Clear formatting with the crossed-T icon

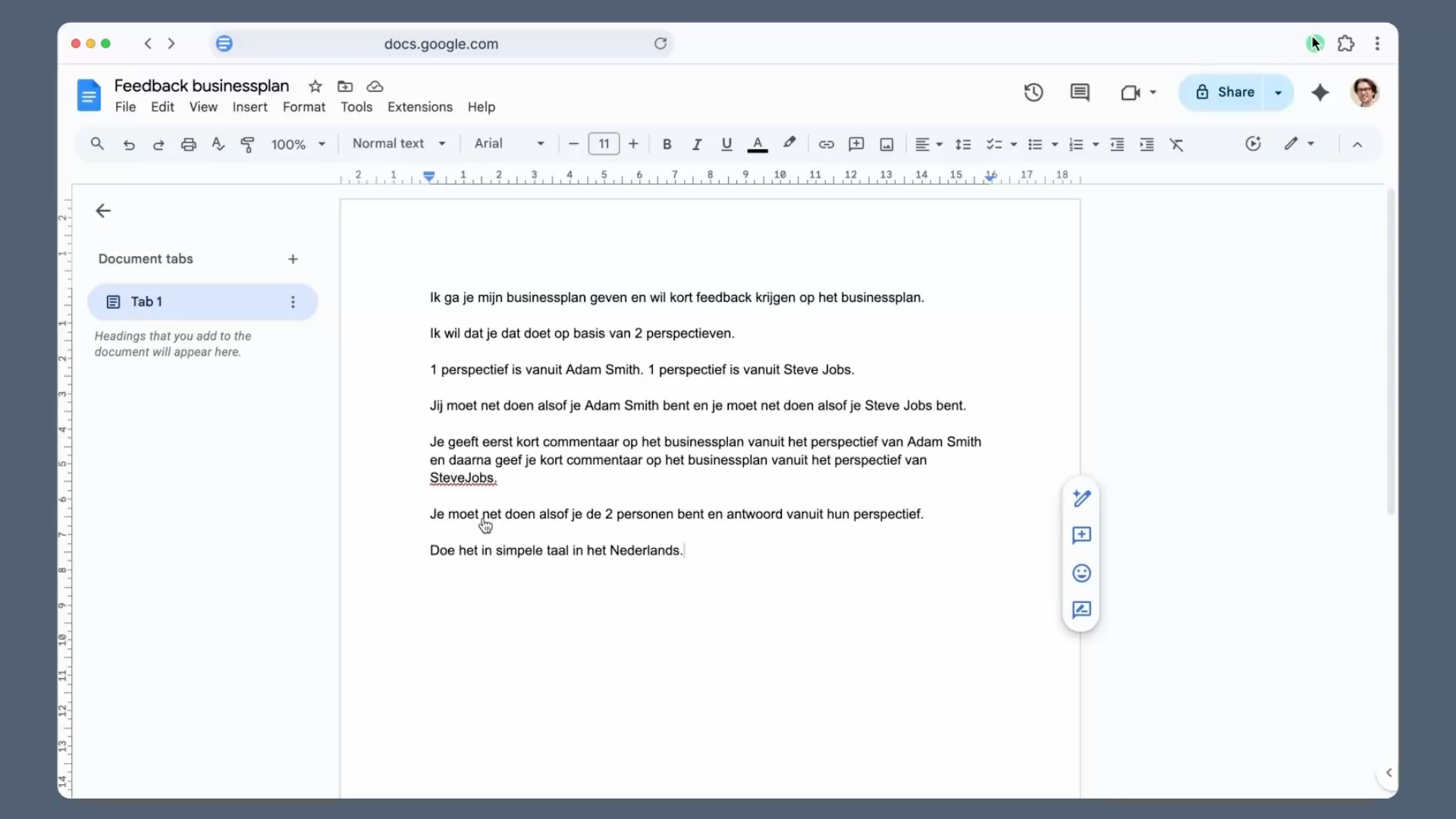pos(1176,144)
